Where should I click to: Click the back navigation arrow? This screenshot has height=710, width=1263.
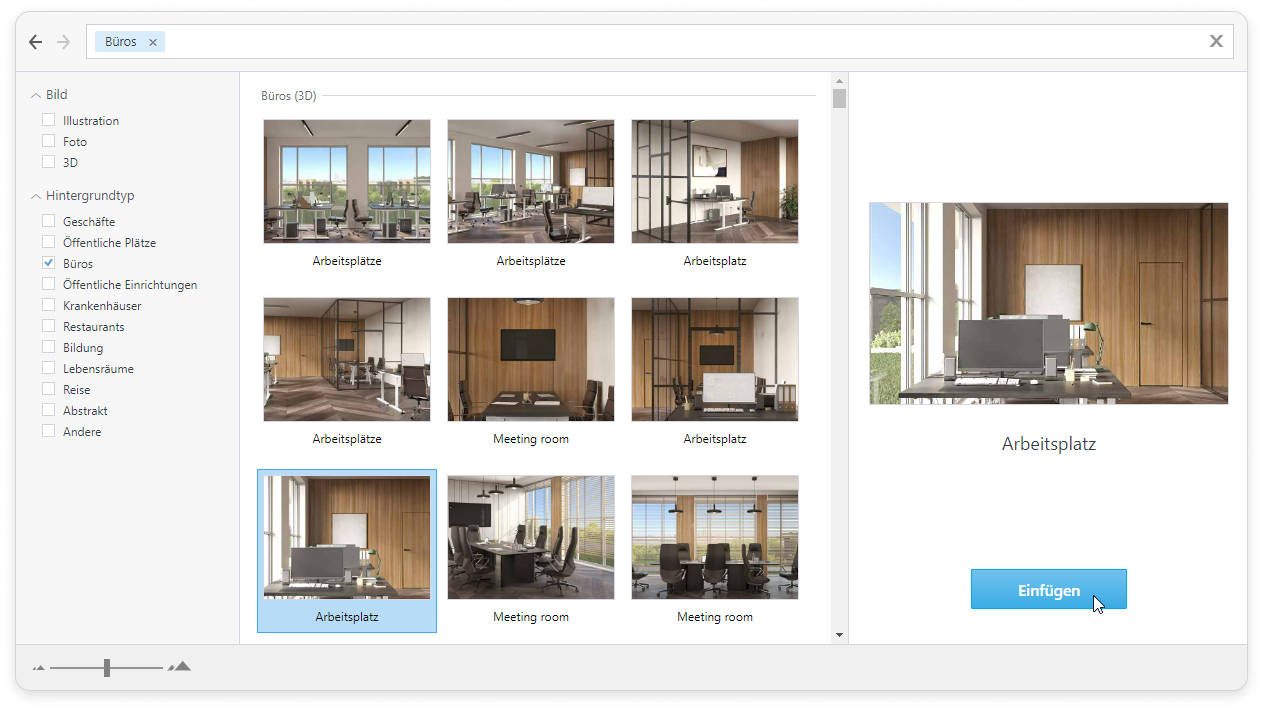(36, 42)
